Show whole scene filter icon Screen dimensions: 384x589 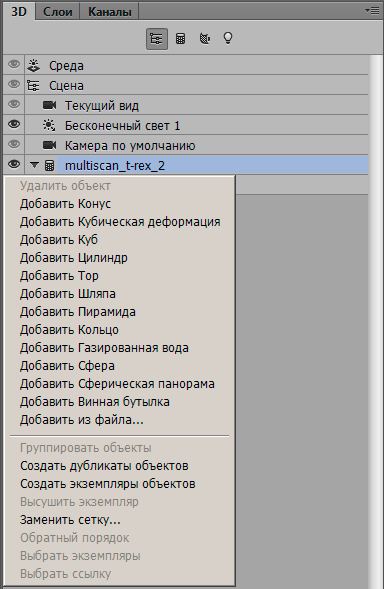tap(157, 39)
